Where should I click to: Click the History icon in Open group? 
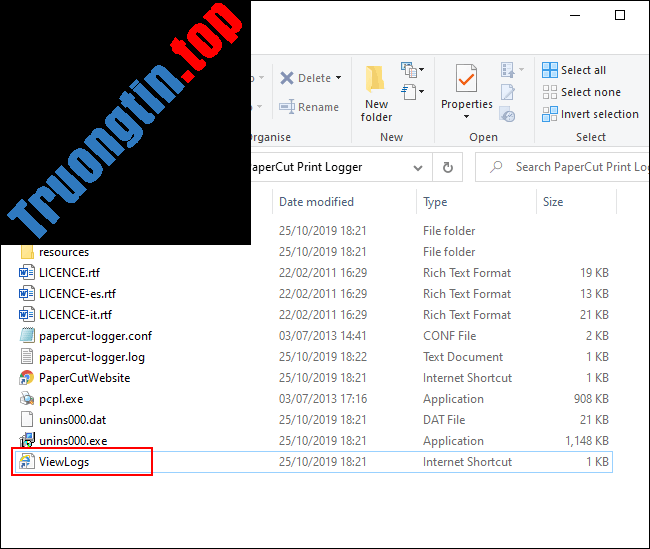507,114
